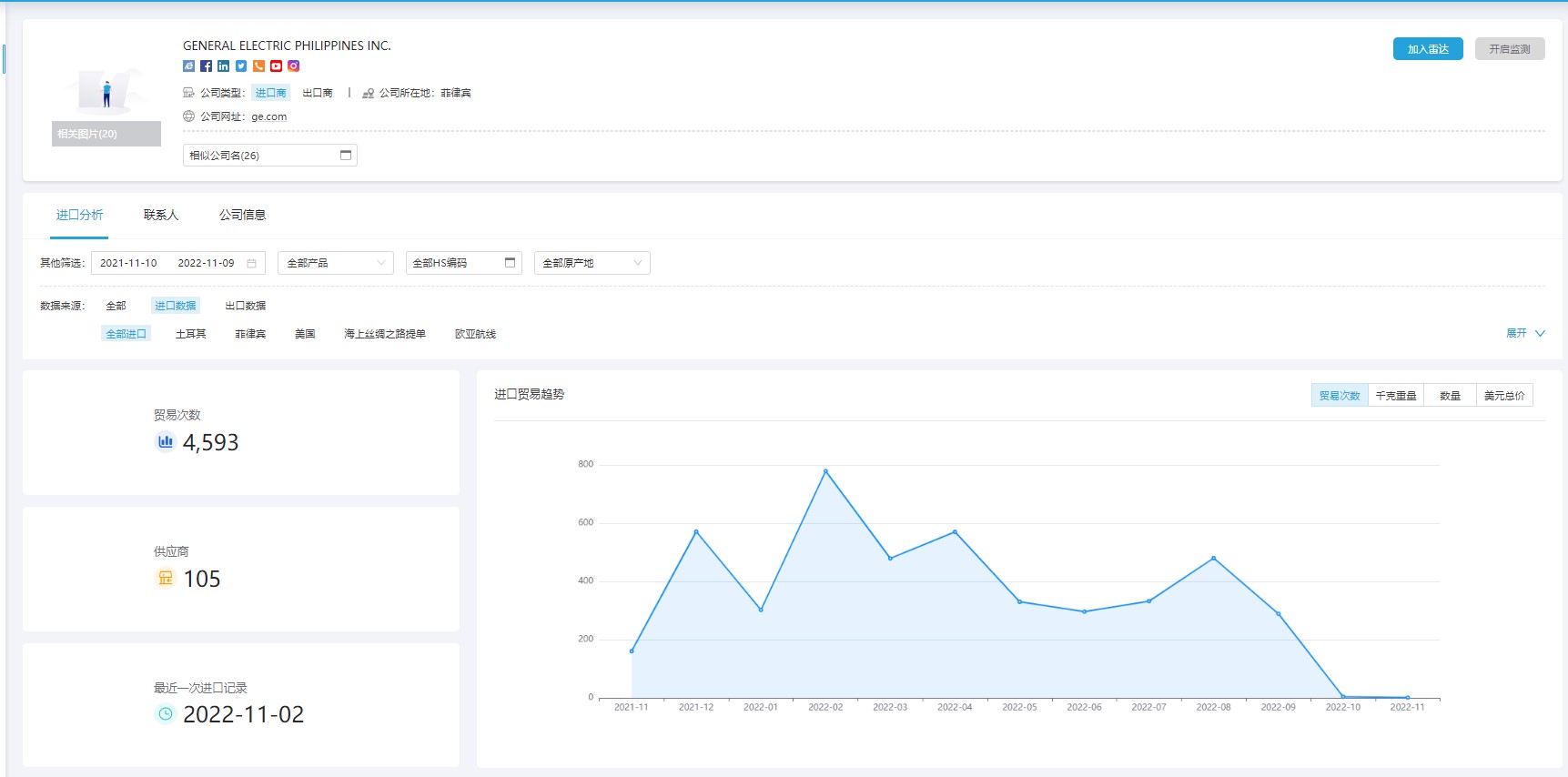The width and height of the screenshot is (1568, 777).
Task: Open the ge.com website link
Action: 269,116
